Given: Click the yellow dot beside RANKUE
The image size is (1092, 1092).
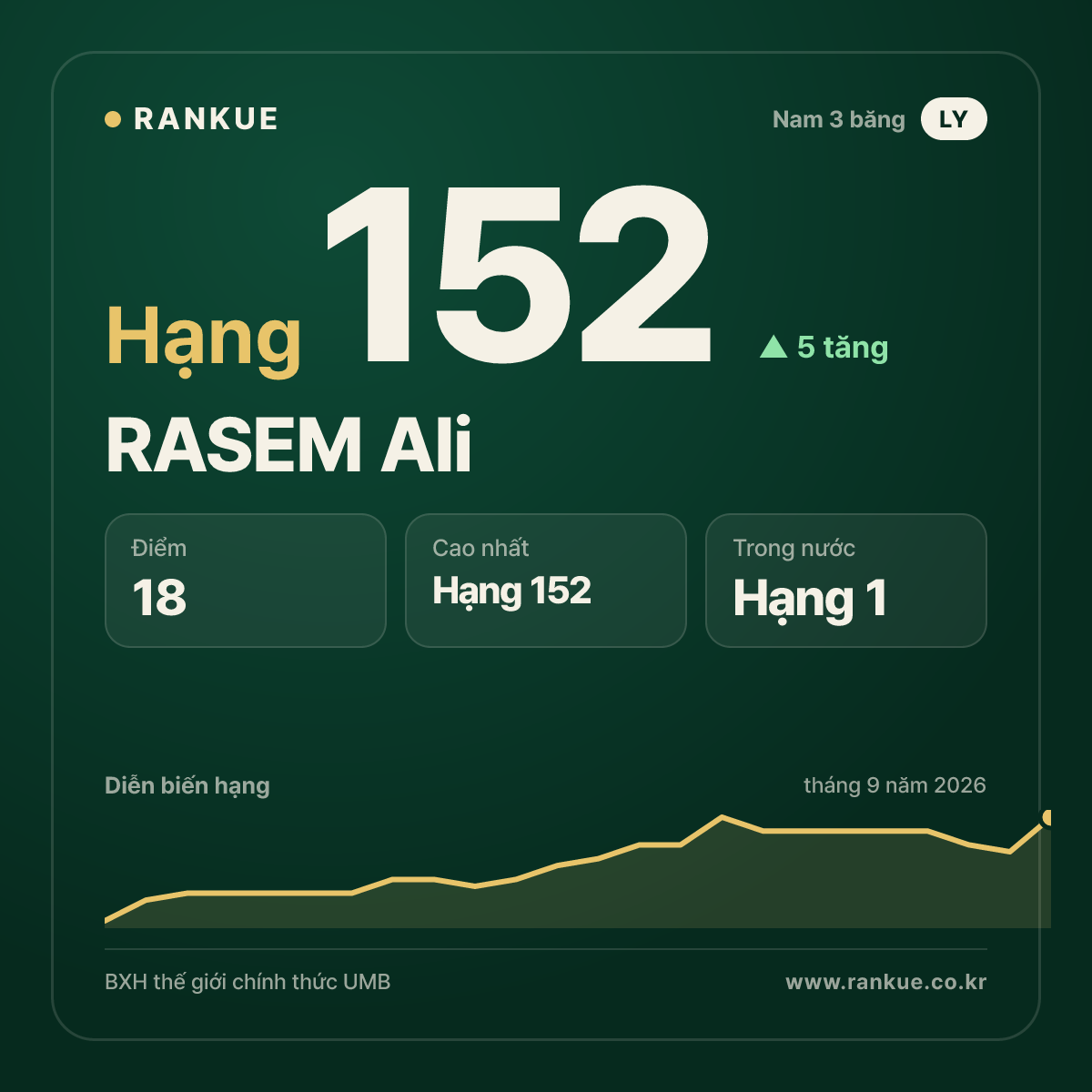Looking at the screenshot, I should pyautogui.click(x=113, y=119).
